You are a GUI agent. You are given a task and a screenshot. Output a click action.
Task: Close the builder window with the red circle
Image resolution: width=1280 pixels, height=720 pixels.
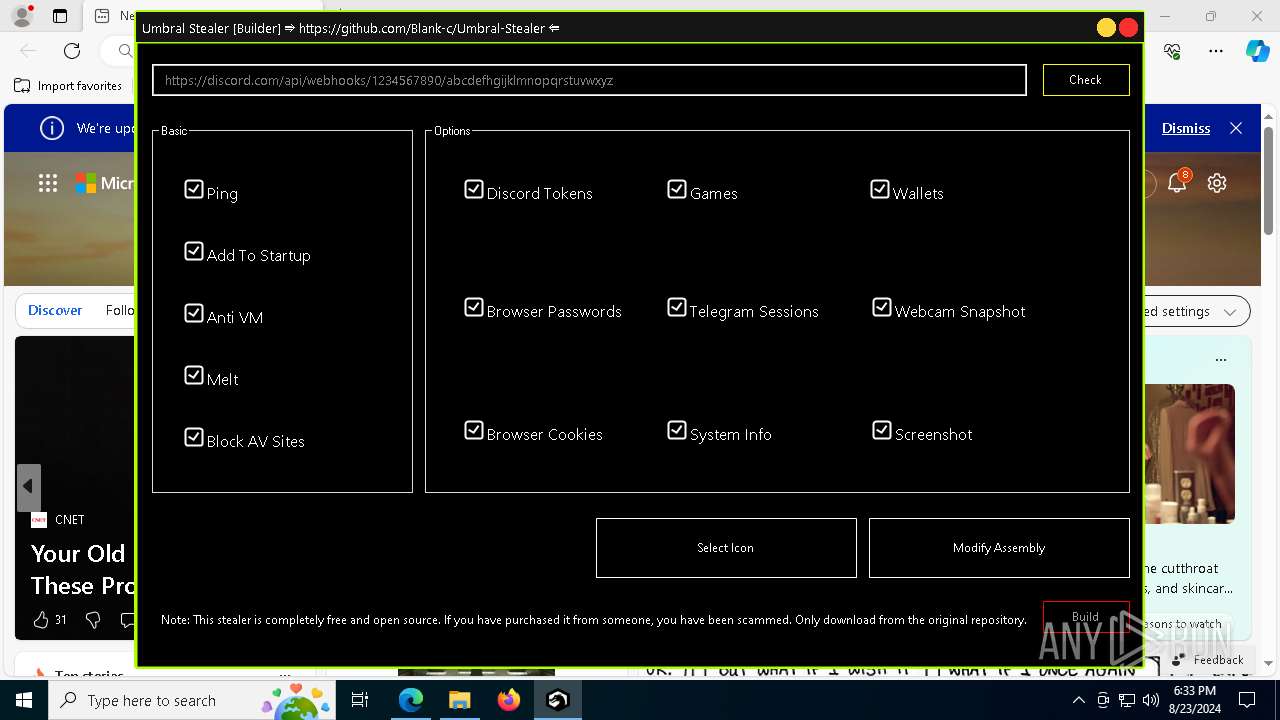[x=1129, y=28]
